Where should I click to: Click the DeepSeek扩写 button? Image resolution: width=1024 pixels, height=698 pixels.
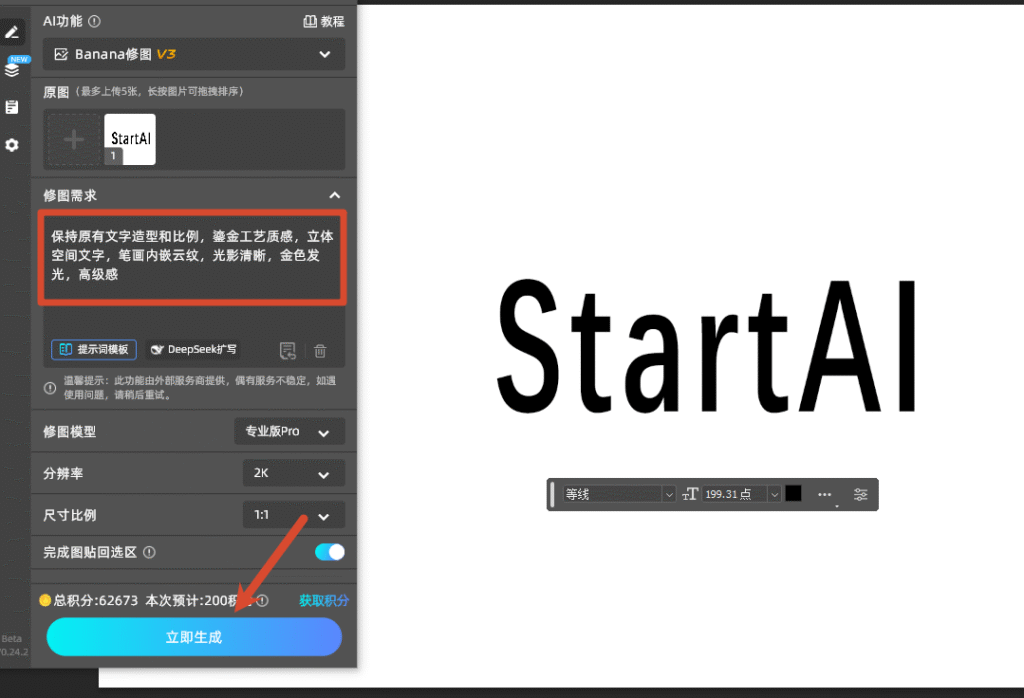[x=194, y=349]
